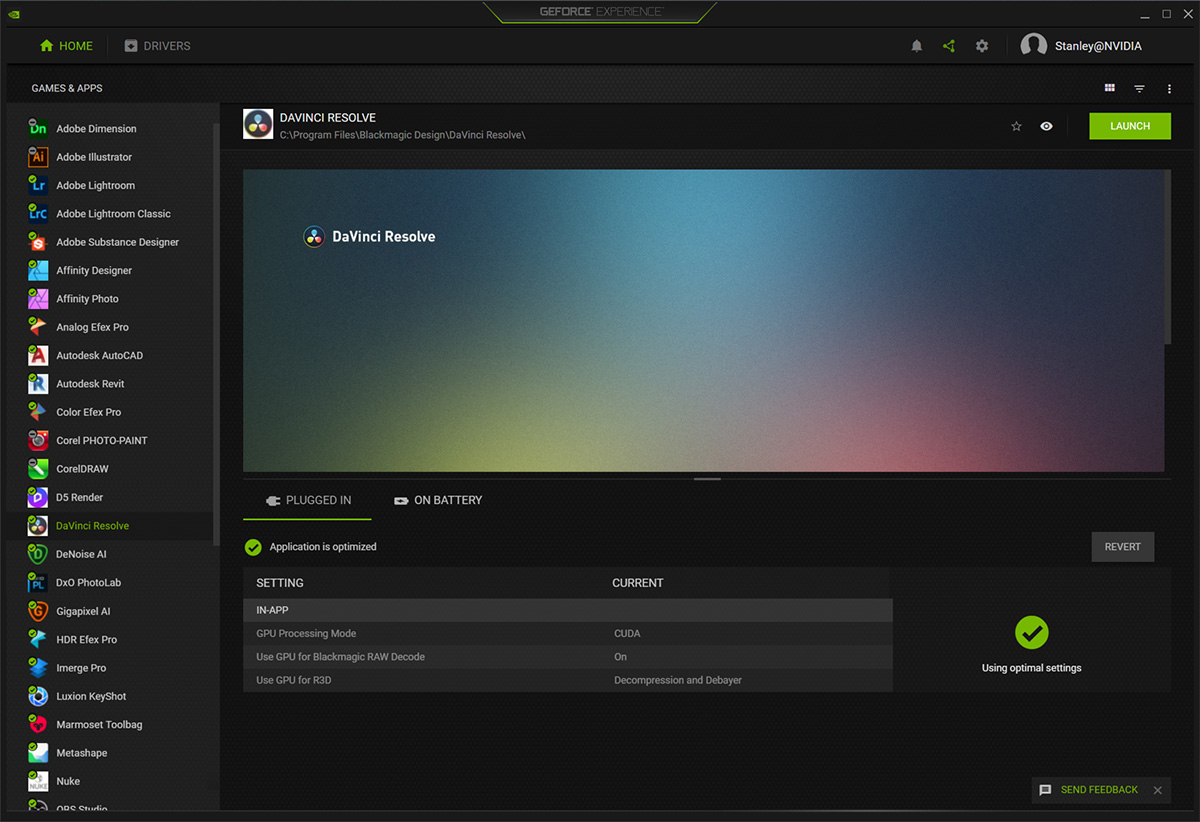Favorite DaVinci Resolve with the star
The image size is (1200, 822).
[1016, 126]
